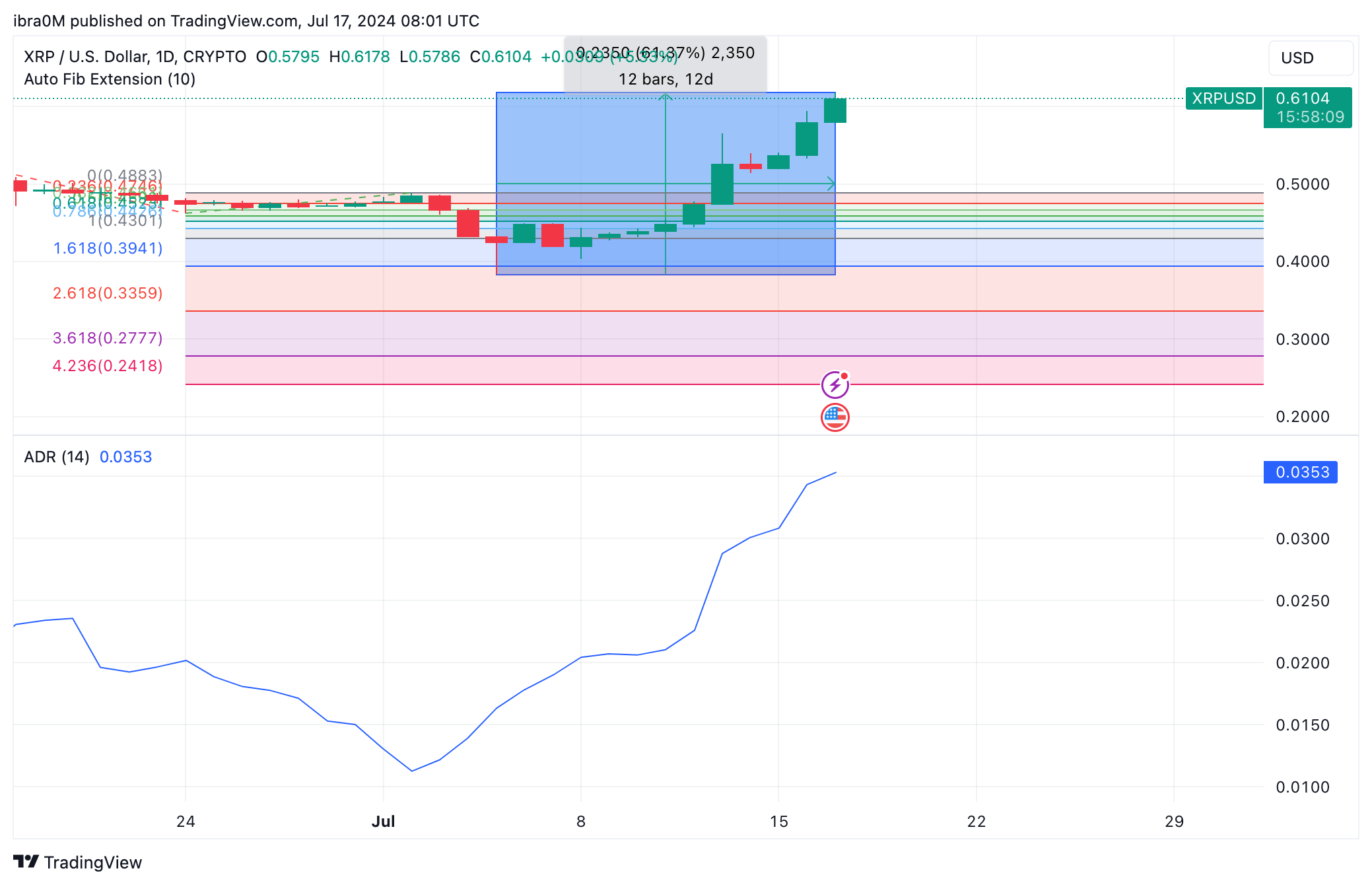Click the 0.0300 ADR axis label

pyautogui.click(x=1303, y=539)
